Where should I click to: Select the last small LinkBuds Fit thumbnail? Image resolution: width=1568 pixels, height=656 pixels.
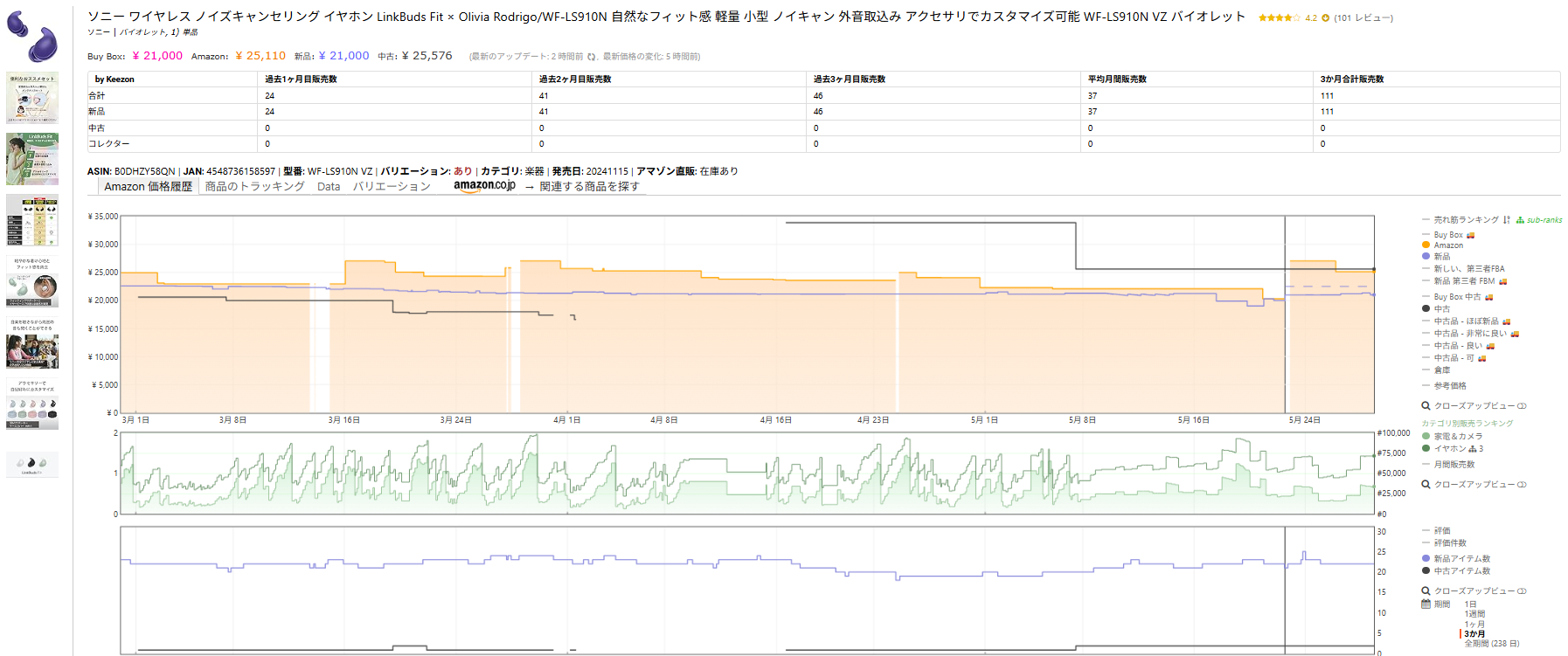pos(32,464)
